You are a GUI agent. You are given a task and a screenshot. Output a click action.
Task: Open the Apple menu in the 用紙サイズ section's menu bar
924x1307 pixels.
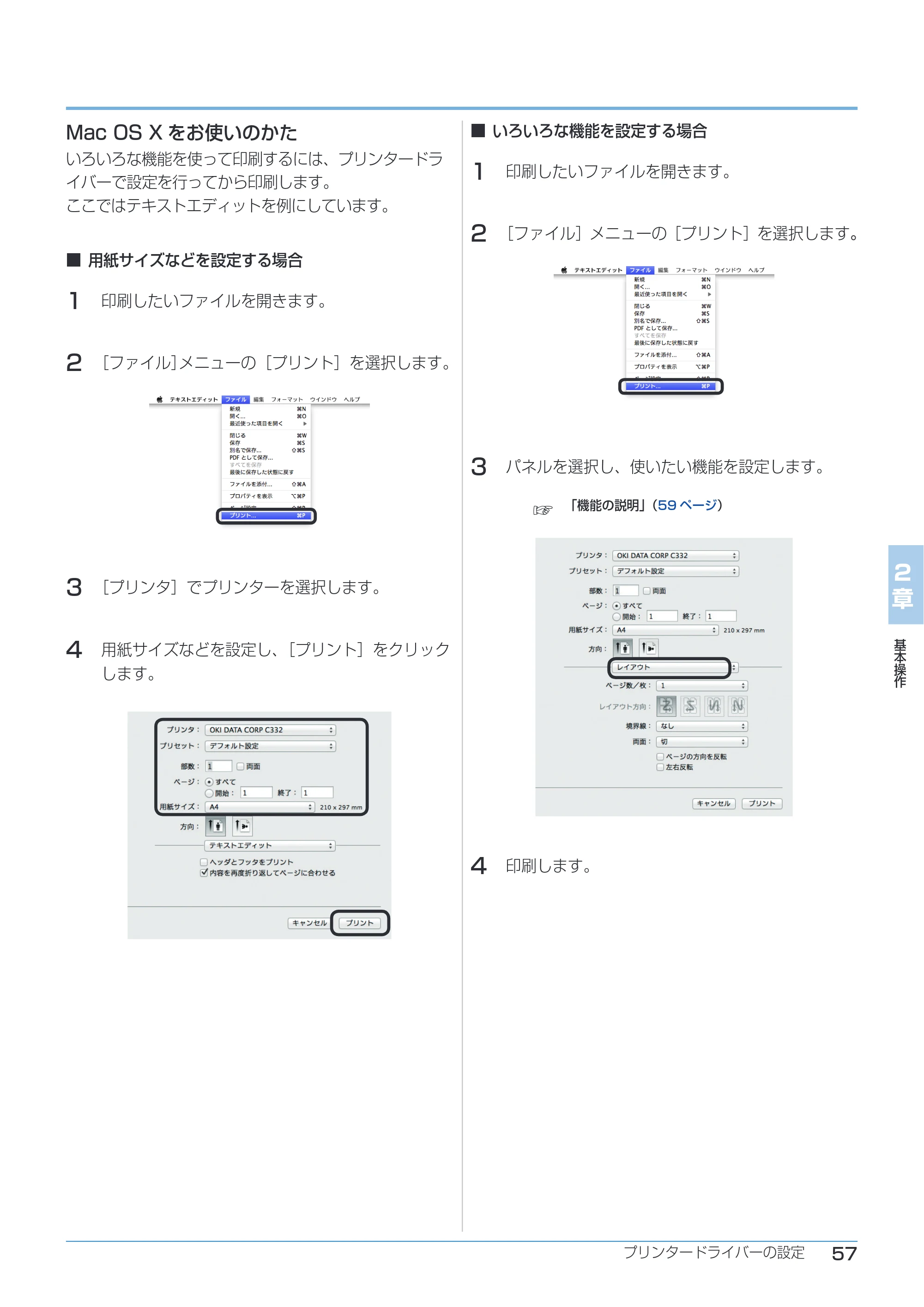pyautogui.click(x=160, y=400)
